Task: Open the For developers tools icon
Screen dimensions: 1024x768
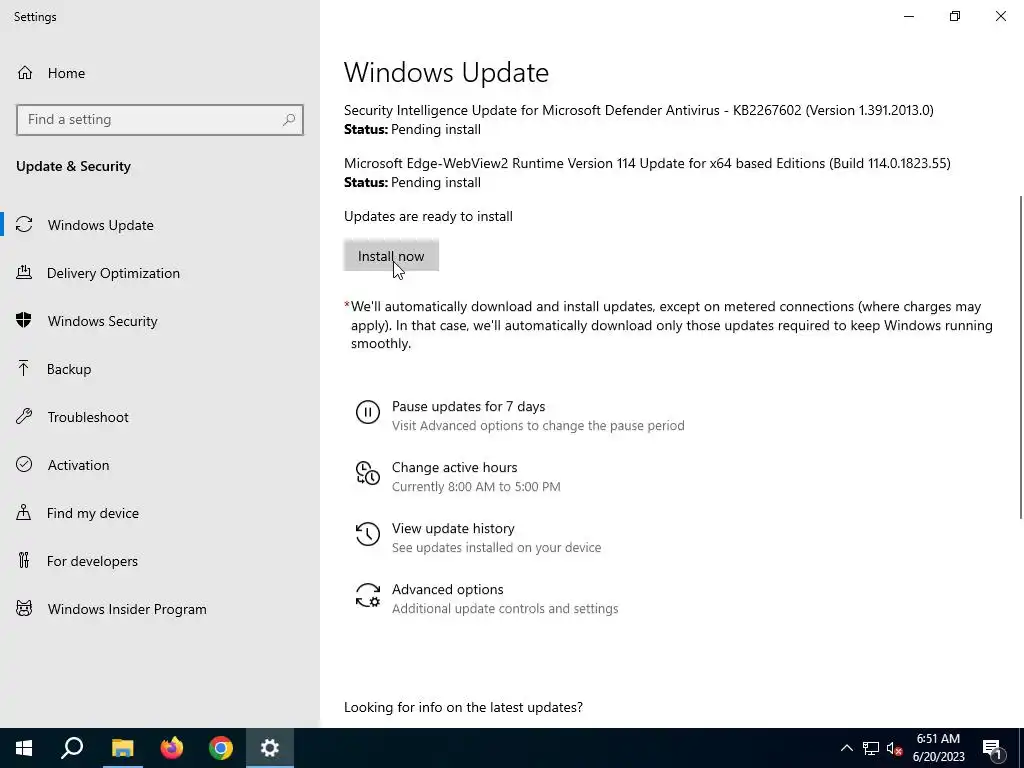Action: click(x=24, y=560)
